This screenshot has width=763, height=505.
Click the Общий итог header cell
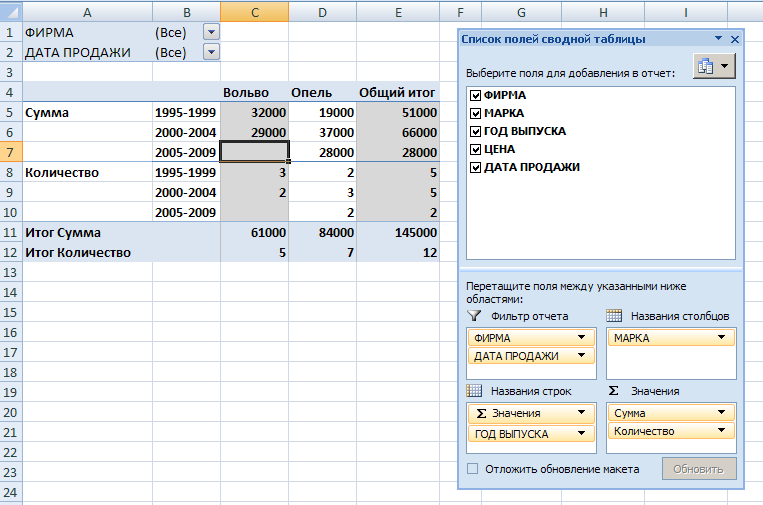point(398,92)
